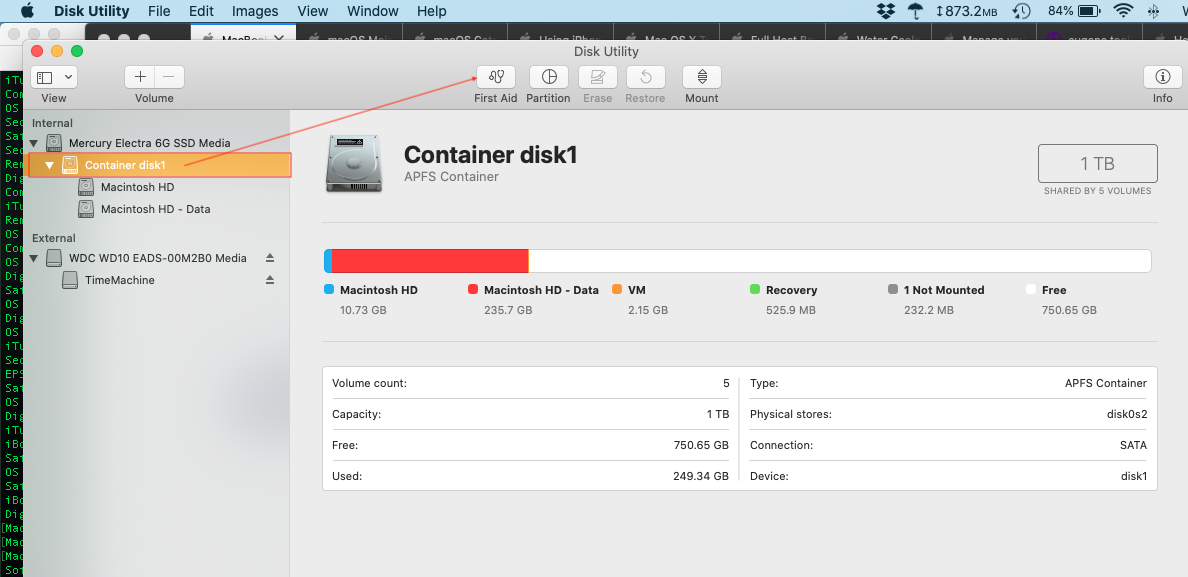Screen dimensions: 1188x577
Task: Remove volume with the minus button
Action: pyautogui.click(x=169, y=77)
